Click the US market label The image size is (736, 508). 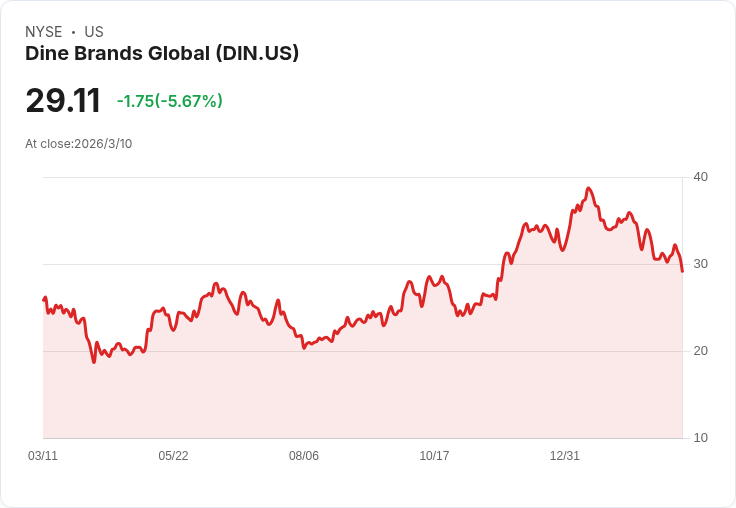94,32
